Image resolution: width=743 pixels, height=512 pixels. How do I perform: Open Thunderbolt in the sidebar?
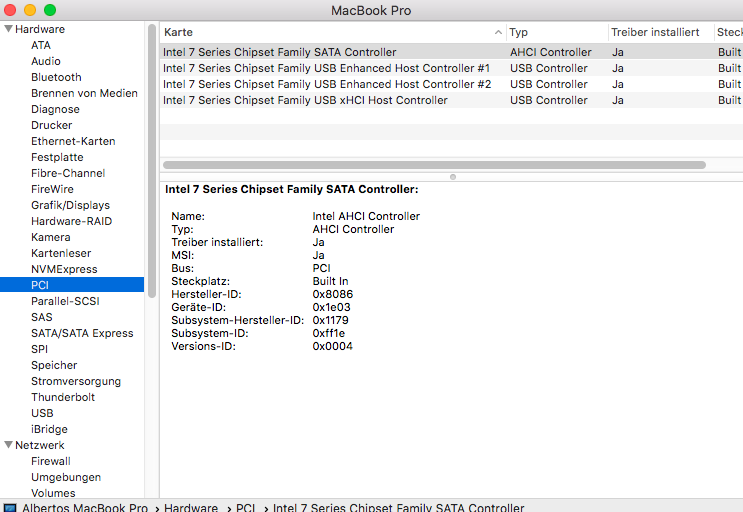tap(63, 397)
